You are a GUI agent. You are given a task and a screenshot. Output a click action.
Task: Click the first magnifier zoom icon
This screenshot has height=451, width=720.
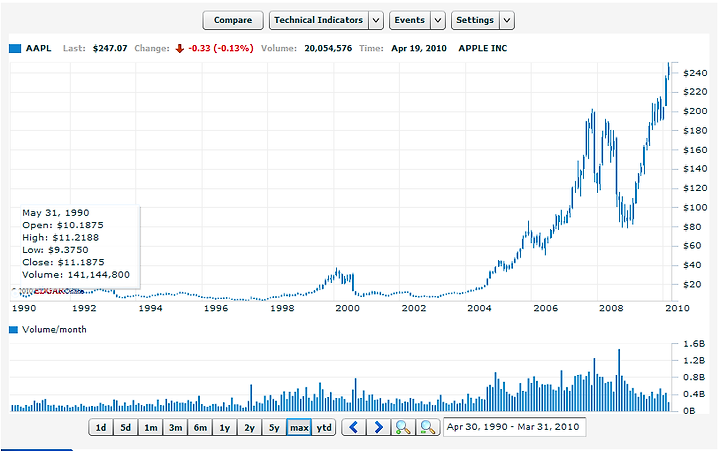pyautogui.click(x=403, y=428)
